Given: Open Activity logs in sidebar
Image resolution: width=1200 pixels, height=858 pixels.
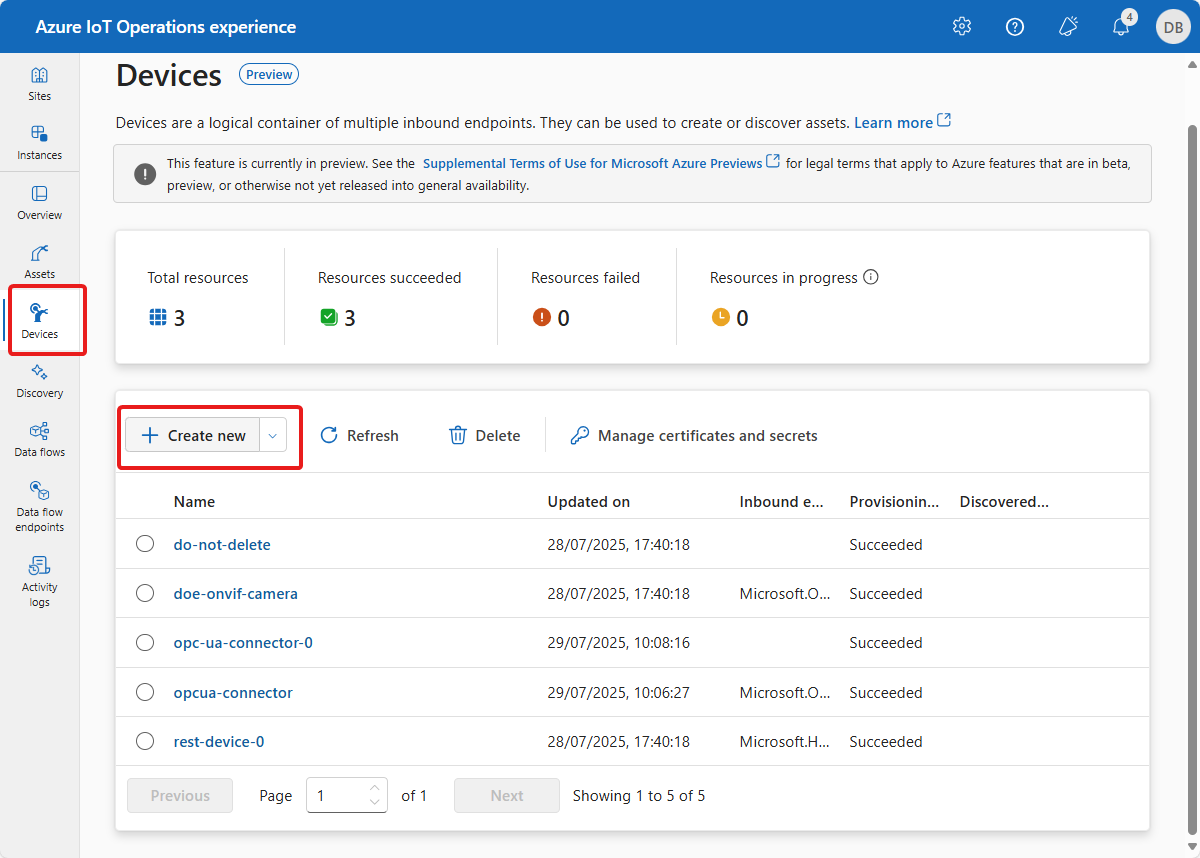Looking at the screenshot, I should click(39, 580).
